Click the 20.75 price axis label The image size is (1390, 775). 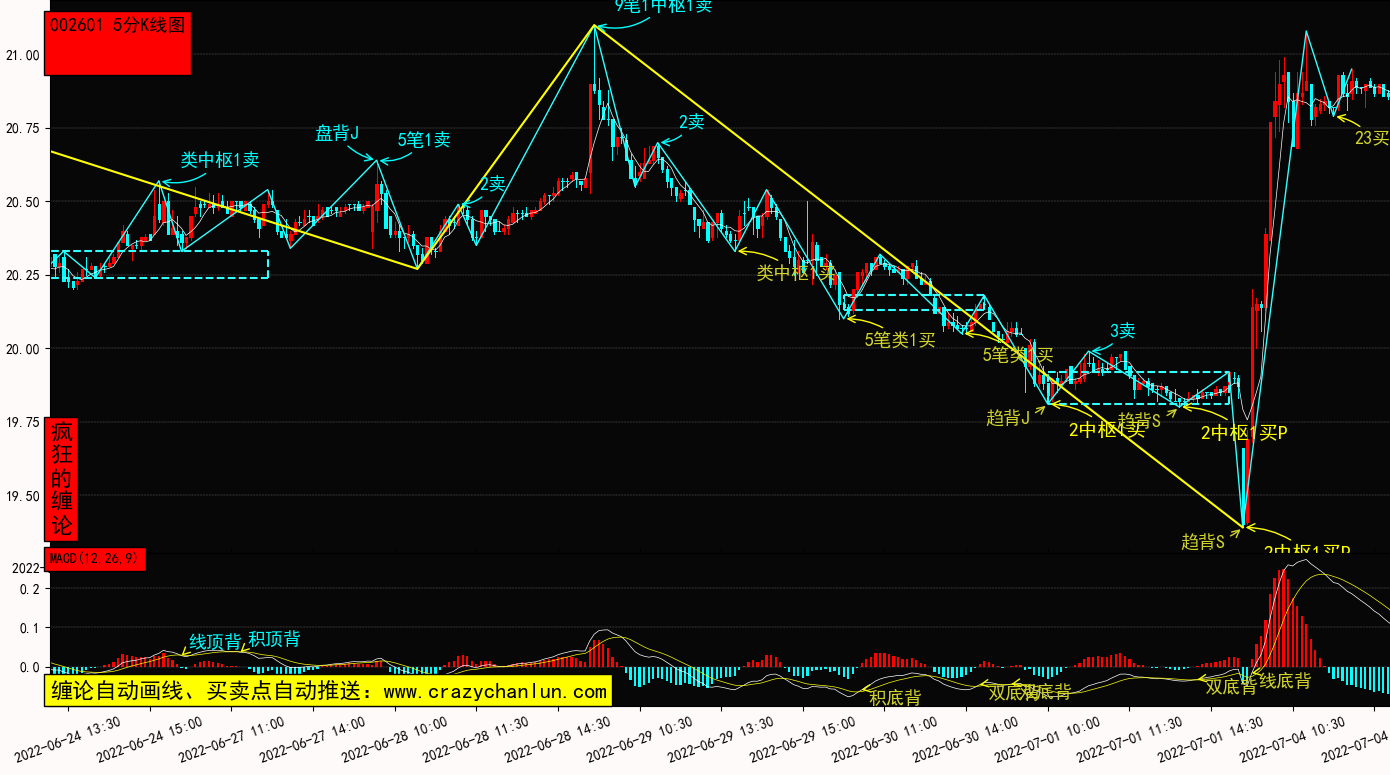(22, 129)
